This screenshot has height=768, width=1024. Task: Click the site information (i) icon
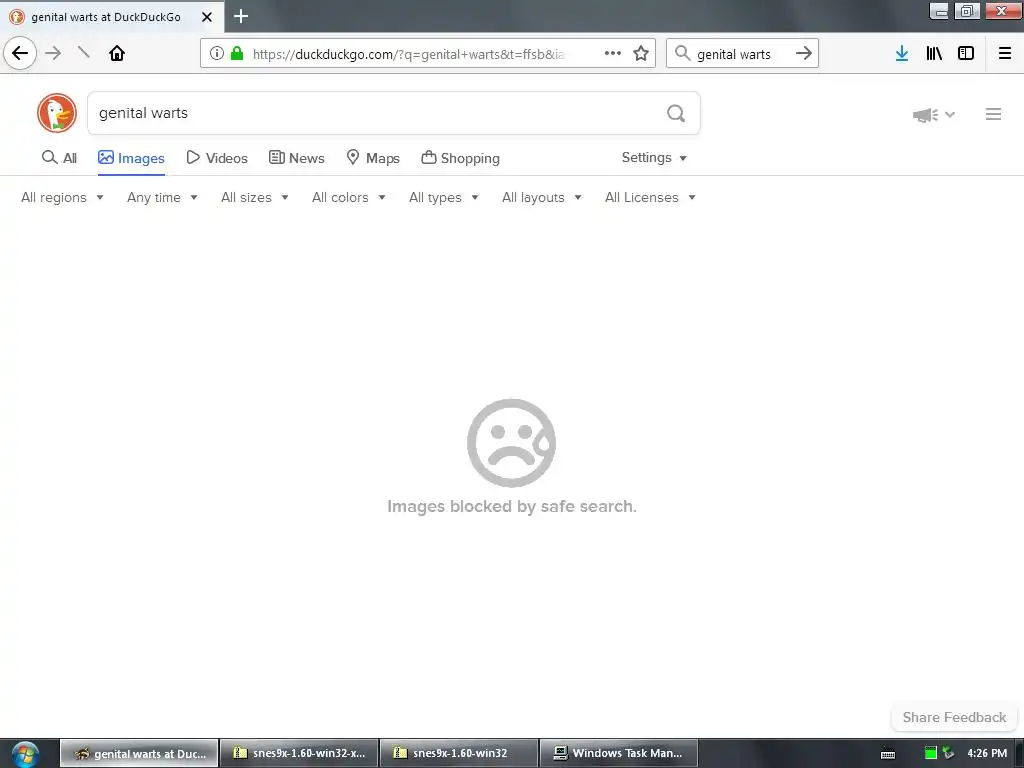coord(217,53)
